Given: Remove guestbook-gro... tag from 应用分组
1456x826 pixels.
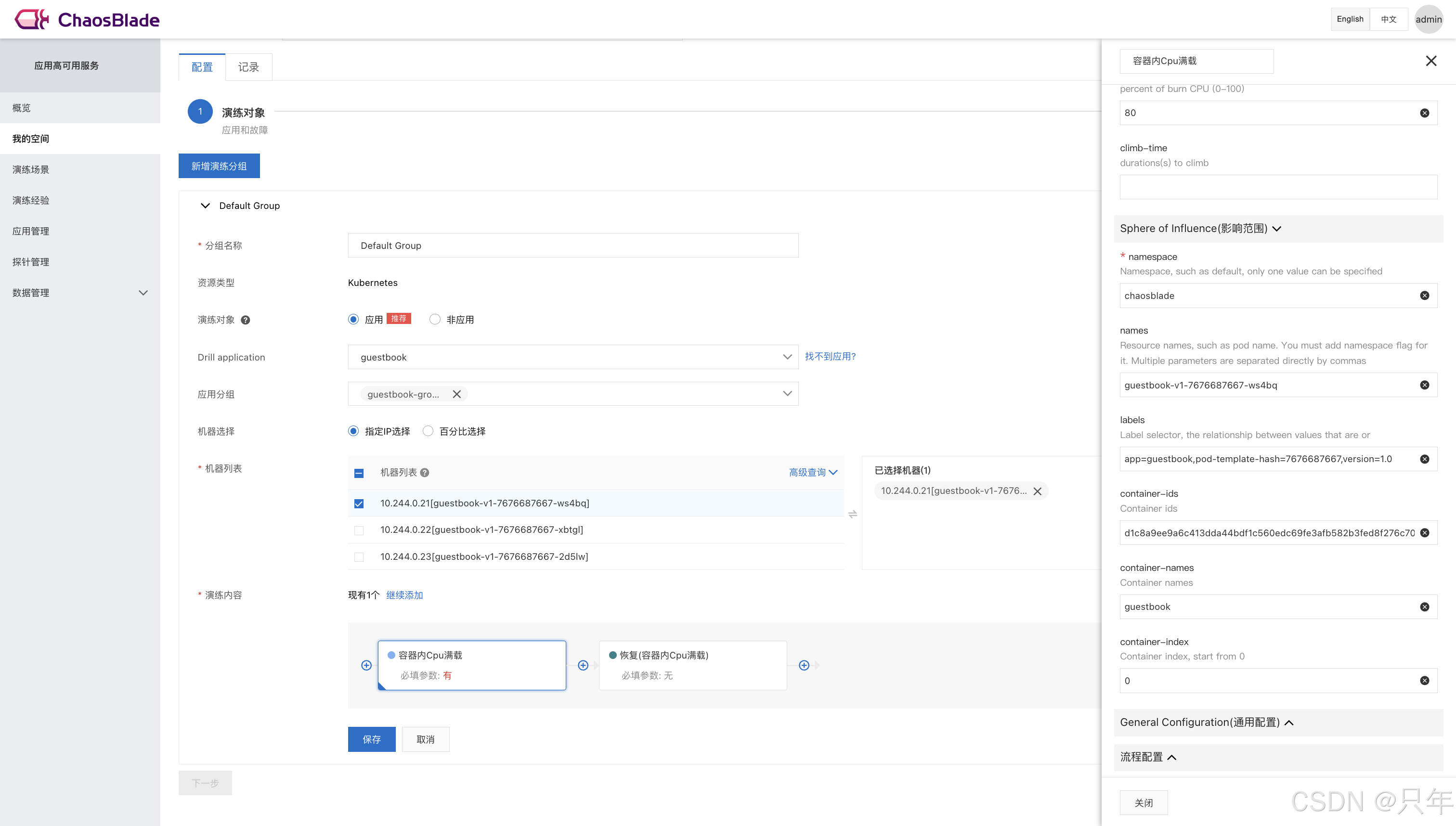Looking at the screenshot, I should pyautogui.click(x=456, y=394).
